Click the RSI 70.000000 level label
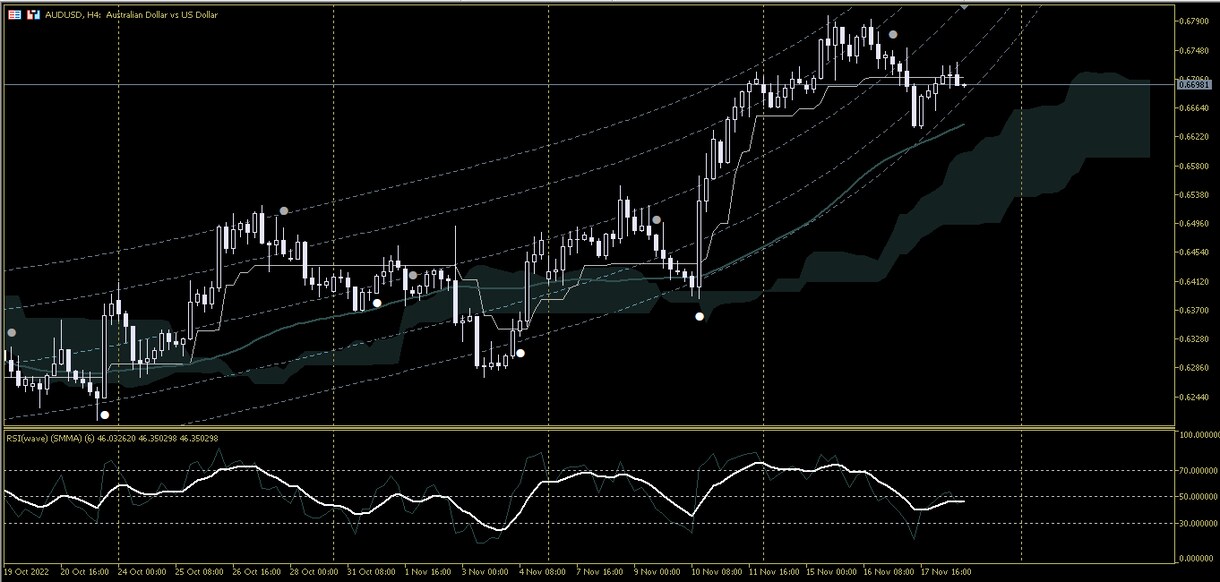Screen dimensions: 1220x582 coord(1196,470)
